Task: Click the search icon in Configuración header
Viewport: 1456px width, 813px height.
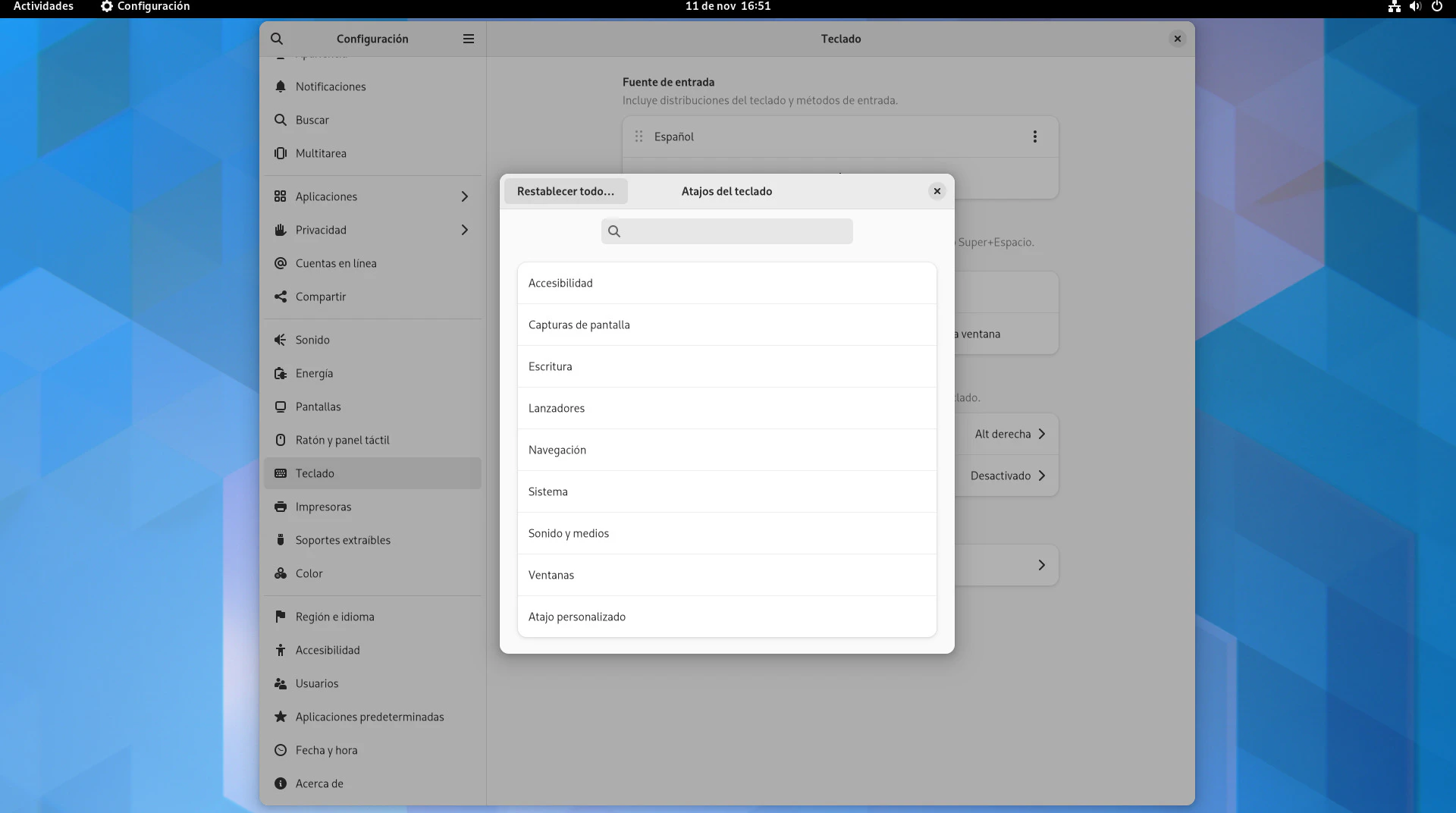Action: (277, 39)
